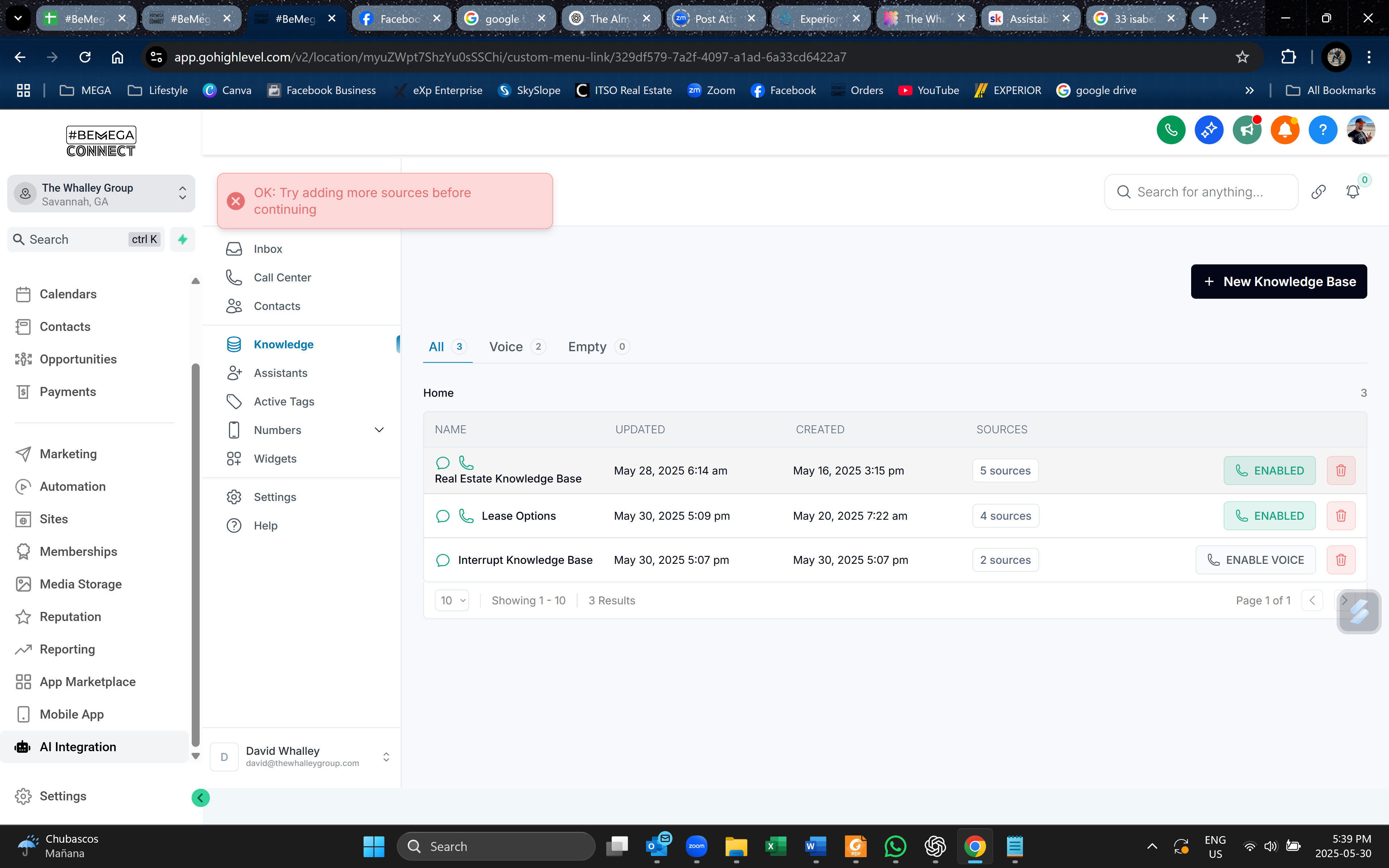Select the Call Center phone icon

[x=234, y=277]
